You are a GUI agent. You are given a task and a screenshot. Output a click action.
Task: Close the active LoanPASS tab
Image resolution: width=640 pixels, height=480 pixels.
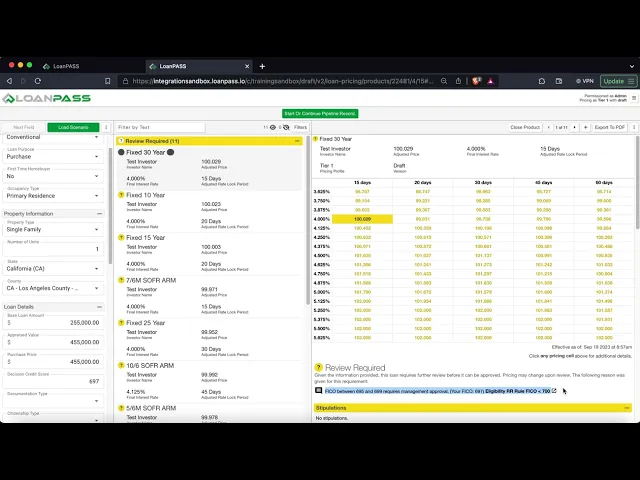pyautogui.click(x=247, y=66)
